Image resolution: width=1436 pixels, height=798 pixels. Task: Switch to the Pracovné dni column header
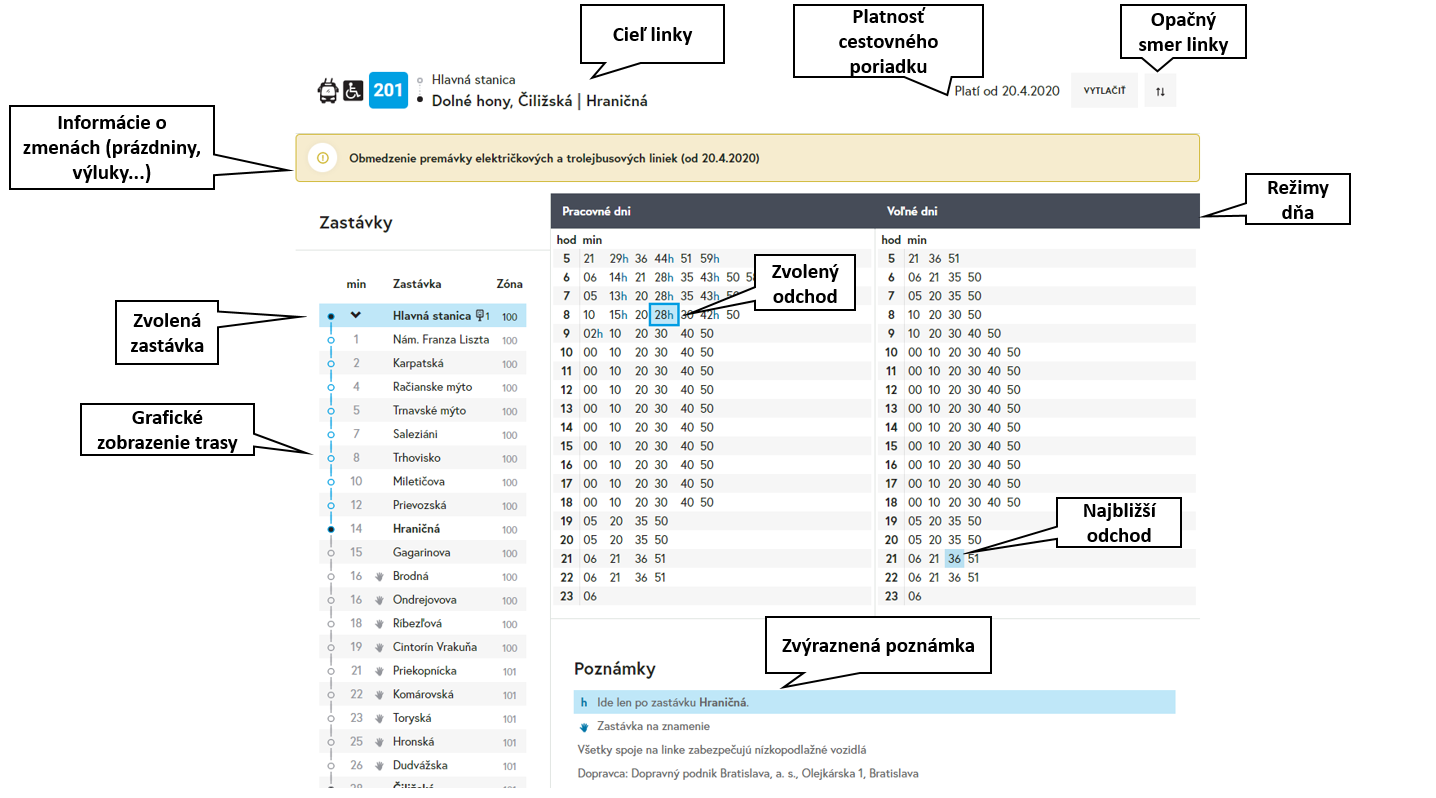coord(596,212)
